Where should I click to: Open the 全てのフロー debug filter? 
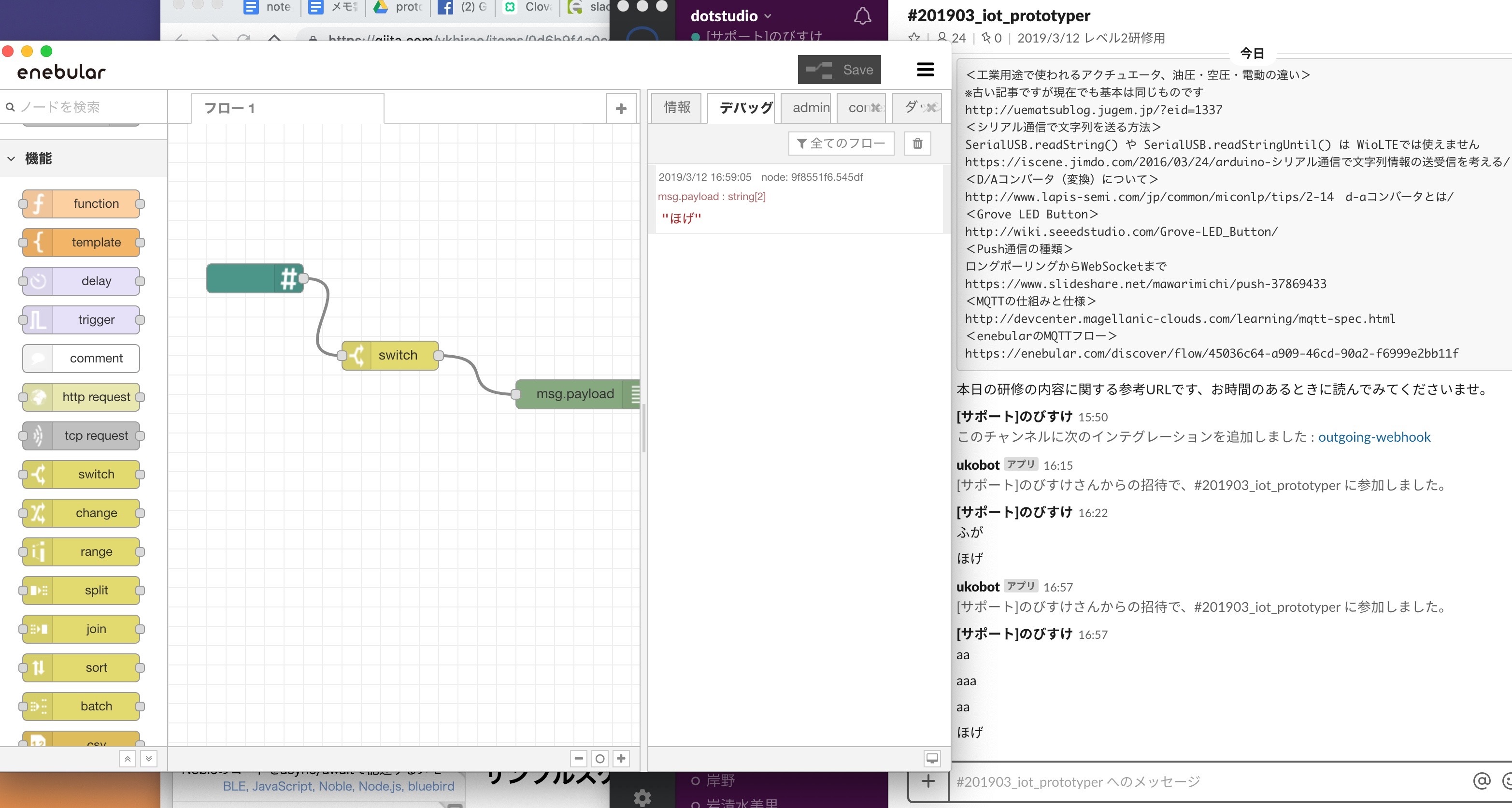point(841,143)
